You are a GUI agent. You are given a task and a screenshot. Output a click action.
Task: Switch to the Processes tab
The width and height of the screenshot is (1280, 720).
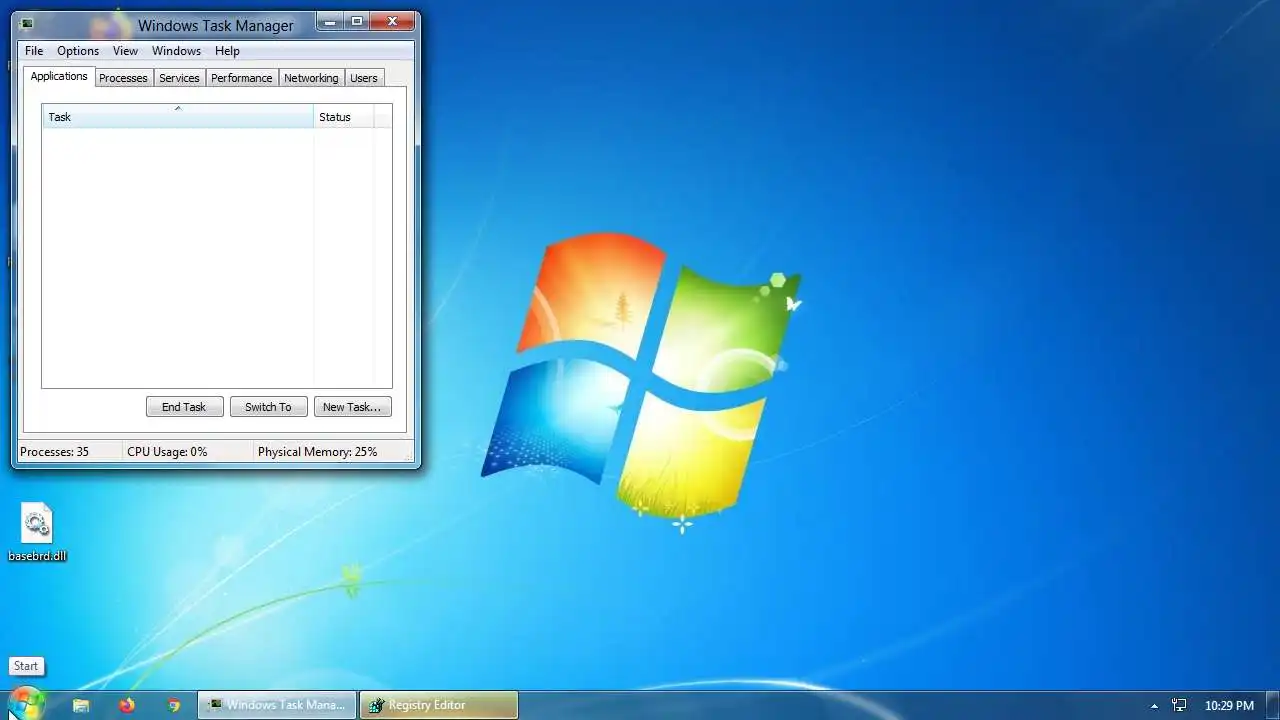[123, 78]
